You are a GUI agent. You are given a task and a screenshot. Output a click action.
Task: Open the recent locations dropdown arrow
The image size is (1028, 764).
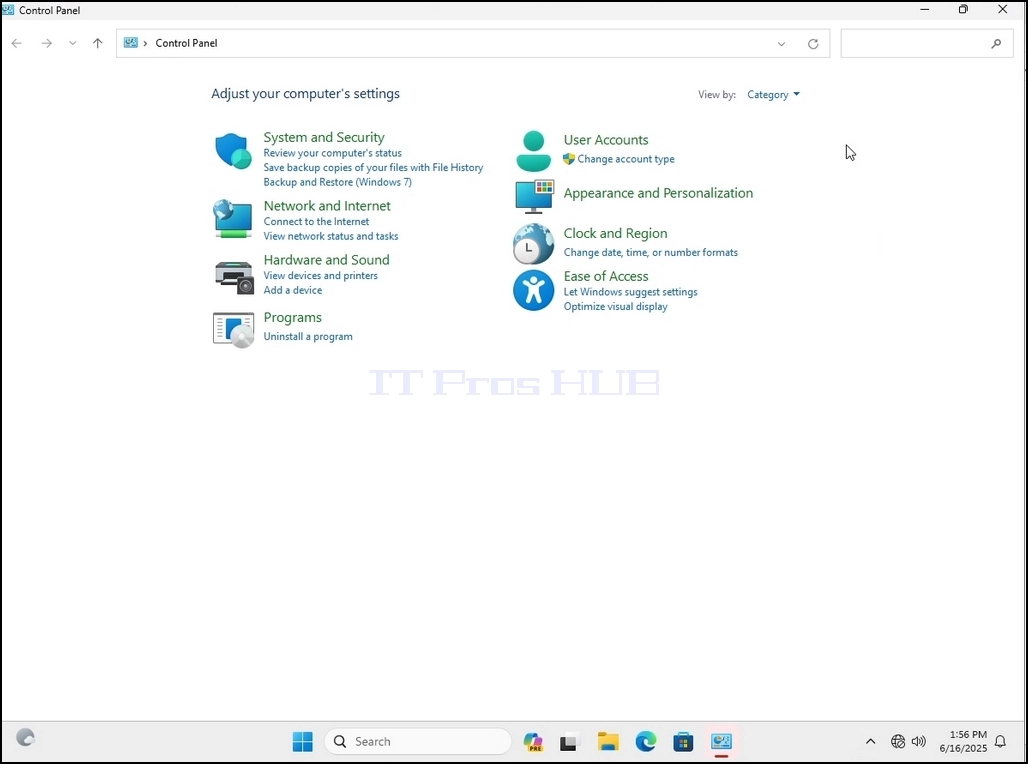click(72, 43)
